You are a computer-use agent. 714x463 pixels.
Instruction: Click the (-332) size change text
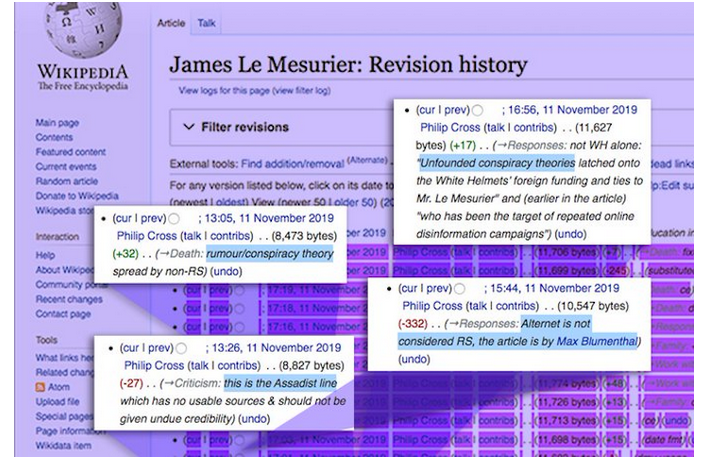pos(413,324)
